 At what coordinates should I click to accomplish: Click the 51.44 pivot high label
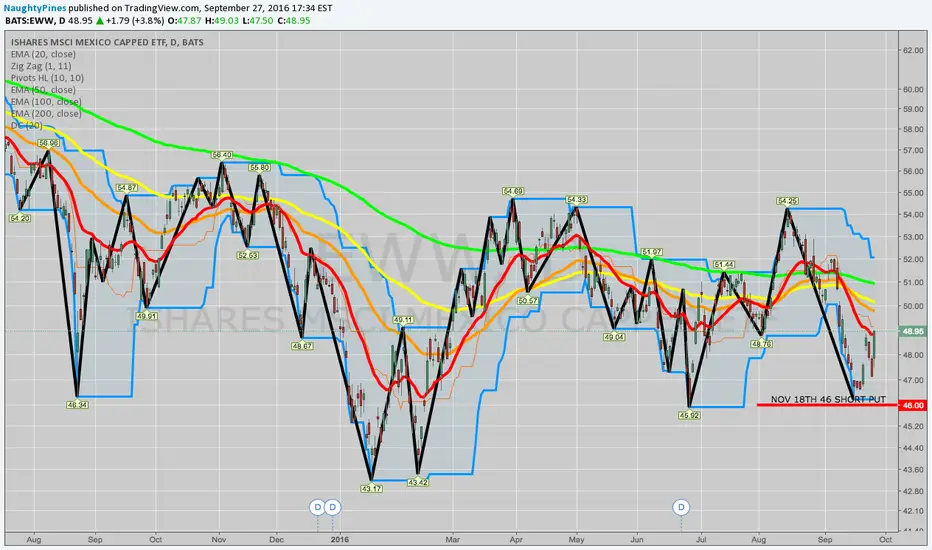723,265
